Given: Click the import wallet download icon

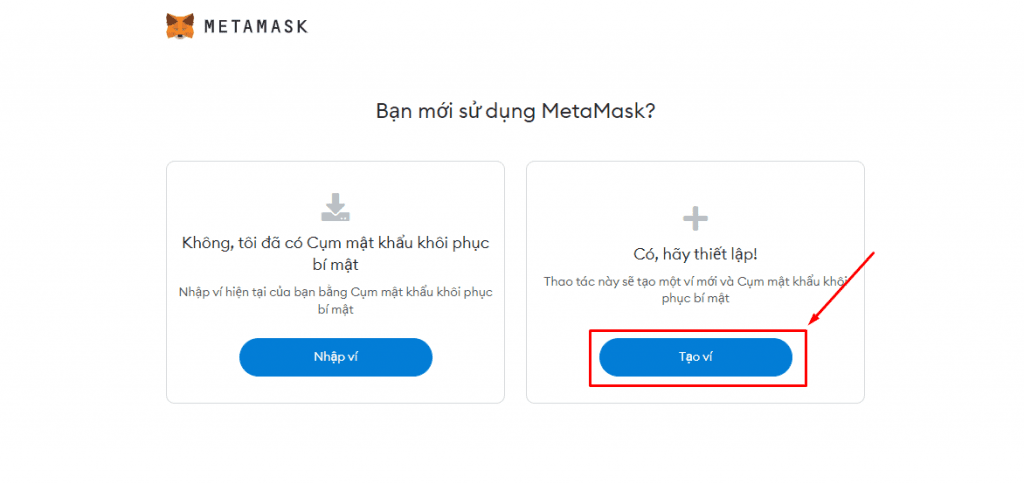Looking at the screenshot, I should click(x=335, y=206).
